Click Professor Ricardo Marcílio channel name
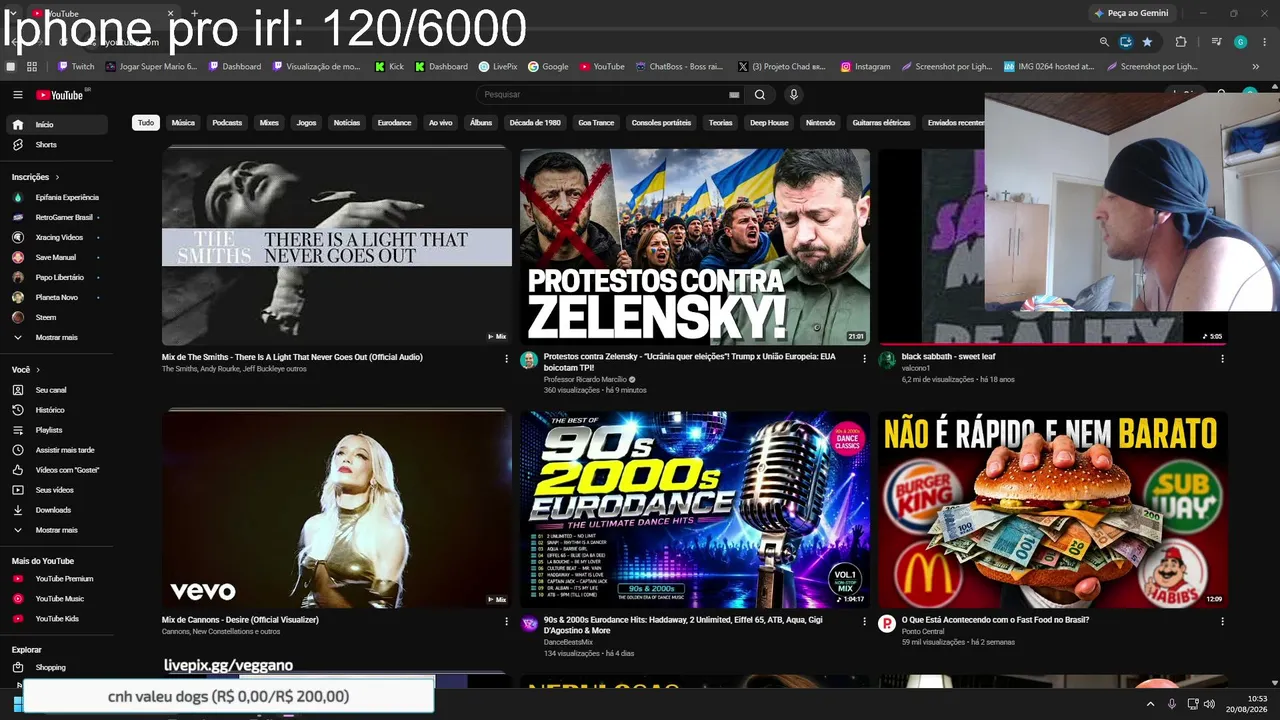 [x=585, y=380]
